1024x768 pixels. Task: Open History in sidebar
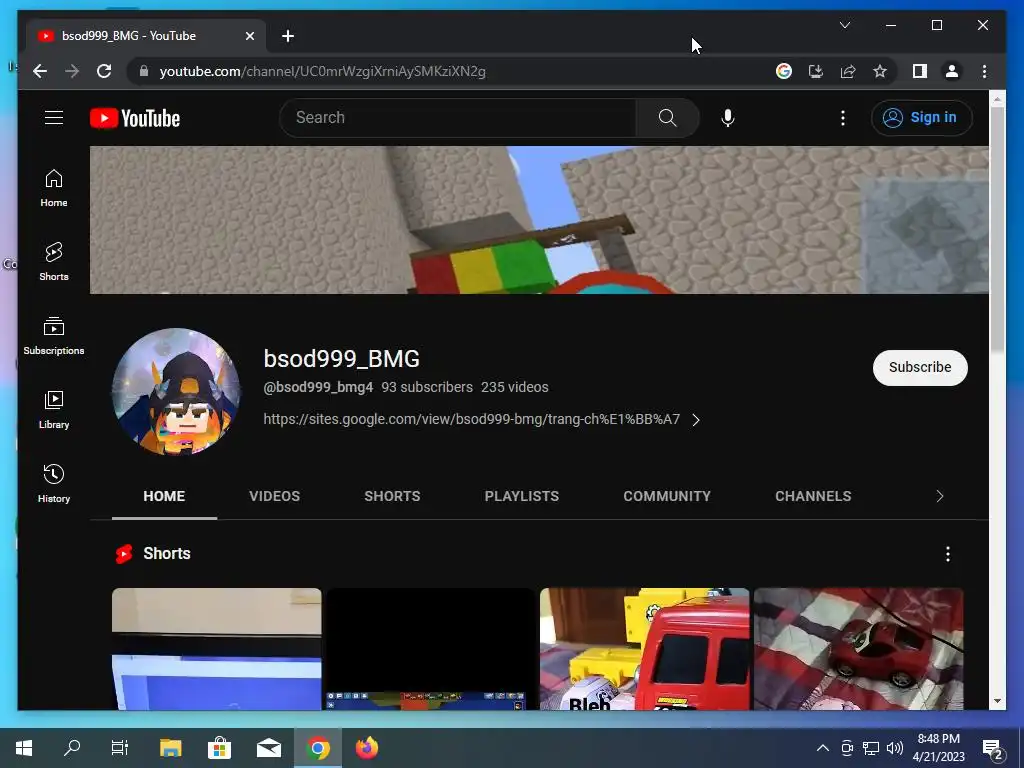[54, 484]
